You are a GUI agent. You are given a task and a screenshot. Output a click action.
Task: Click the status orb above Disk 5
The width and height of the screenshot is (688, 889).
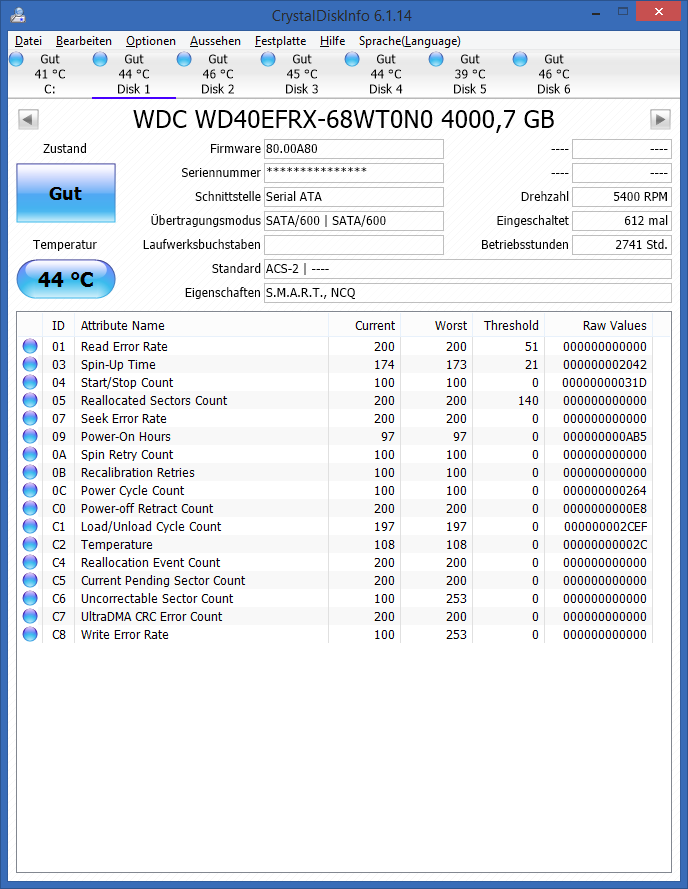(436, 59)
